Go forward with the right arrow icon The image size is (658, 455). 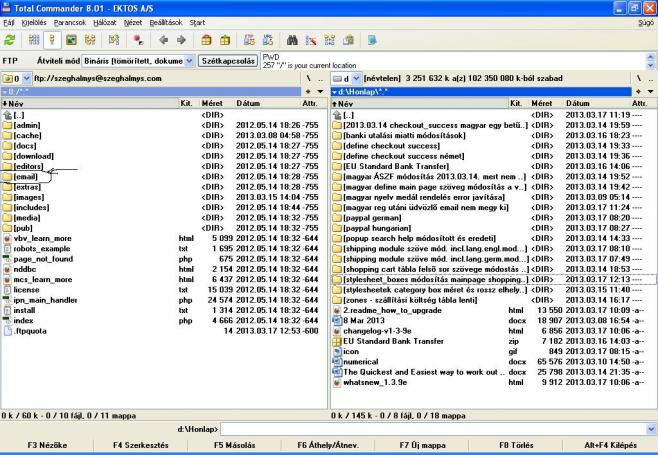pos(181,40)
